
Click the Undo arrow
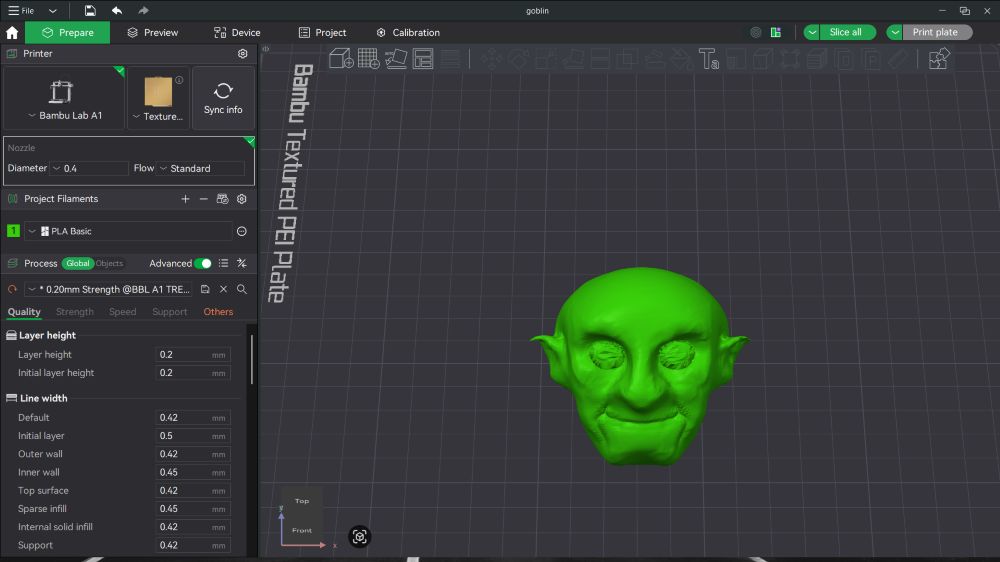117,10
